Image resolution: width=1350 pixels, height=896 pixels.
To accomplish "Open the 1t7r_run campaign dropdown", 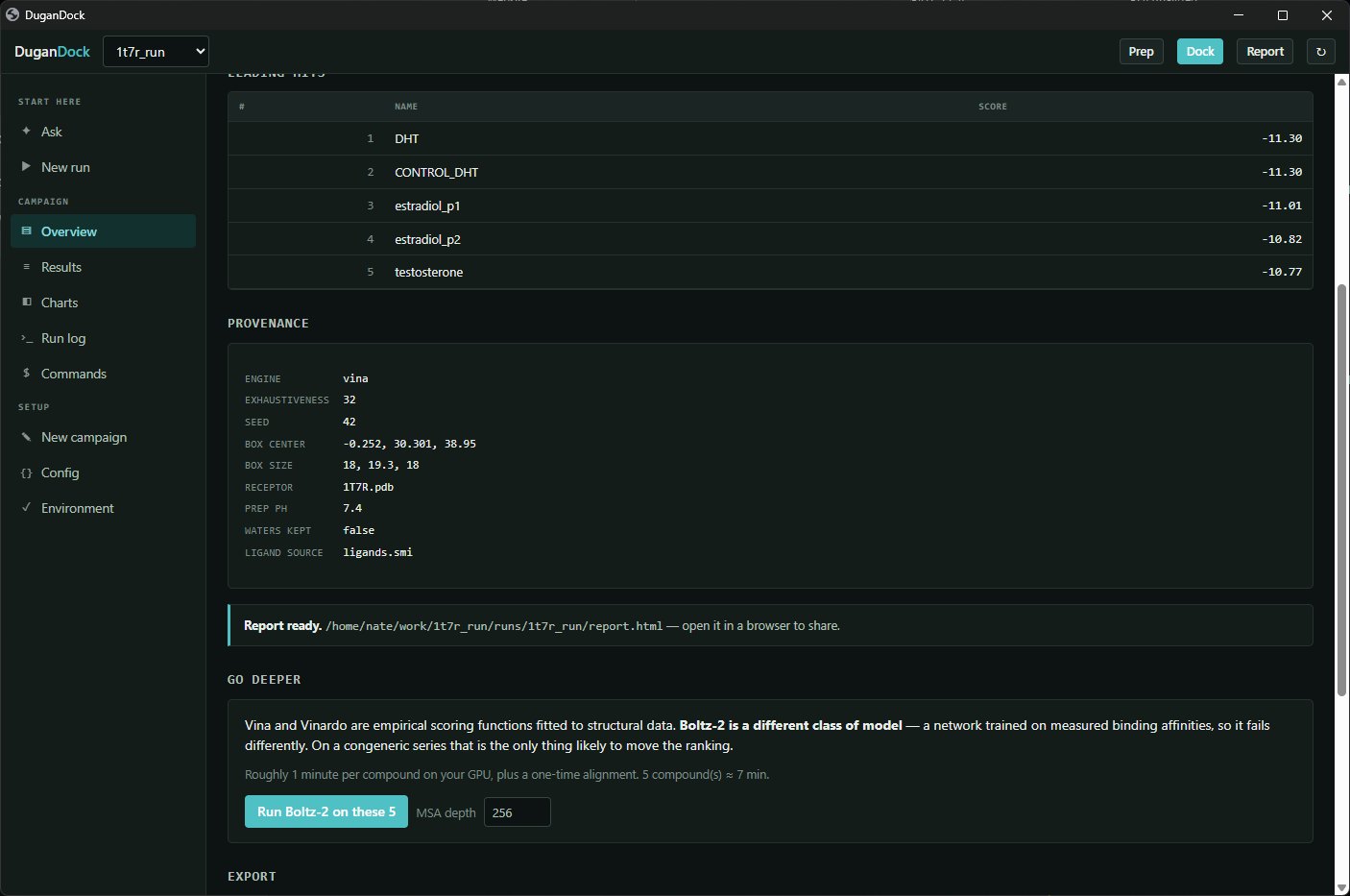I will point(156,52).
